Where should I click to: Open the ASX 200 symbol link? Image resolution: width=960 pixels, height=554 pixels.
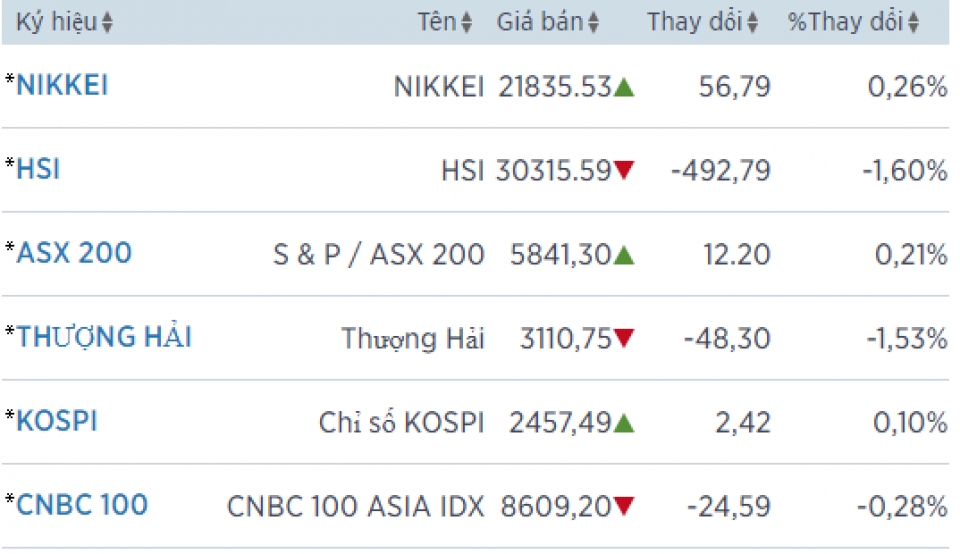pyautogui.click(x=74, y=253)
